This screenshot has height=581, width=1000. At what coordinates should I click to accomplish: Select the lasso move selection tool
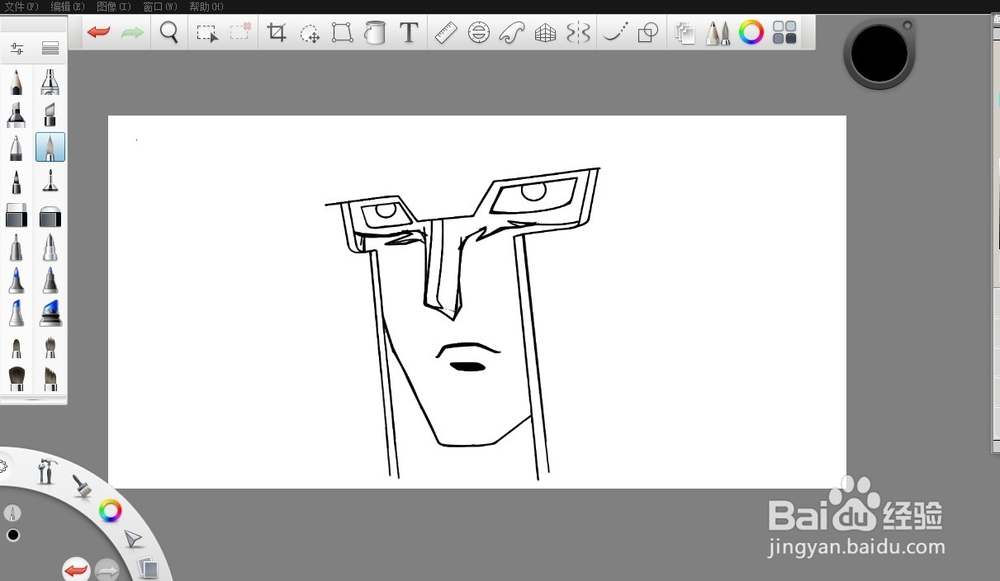(x=310, y=33)
